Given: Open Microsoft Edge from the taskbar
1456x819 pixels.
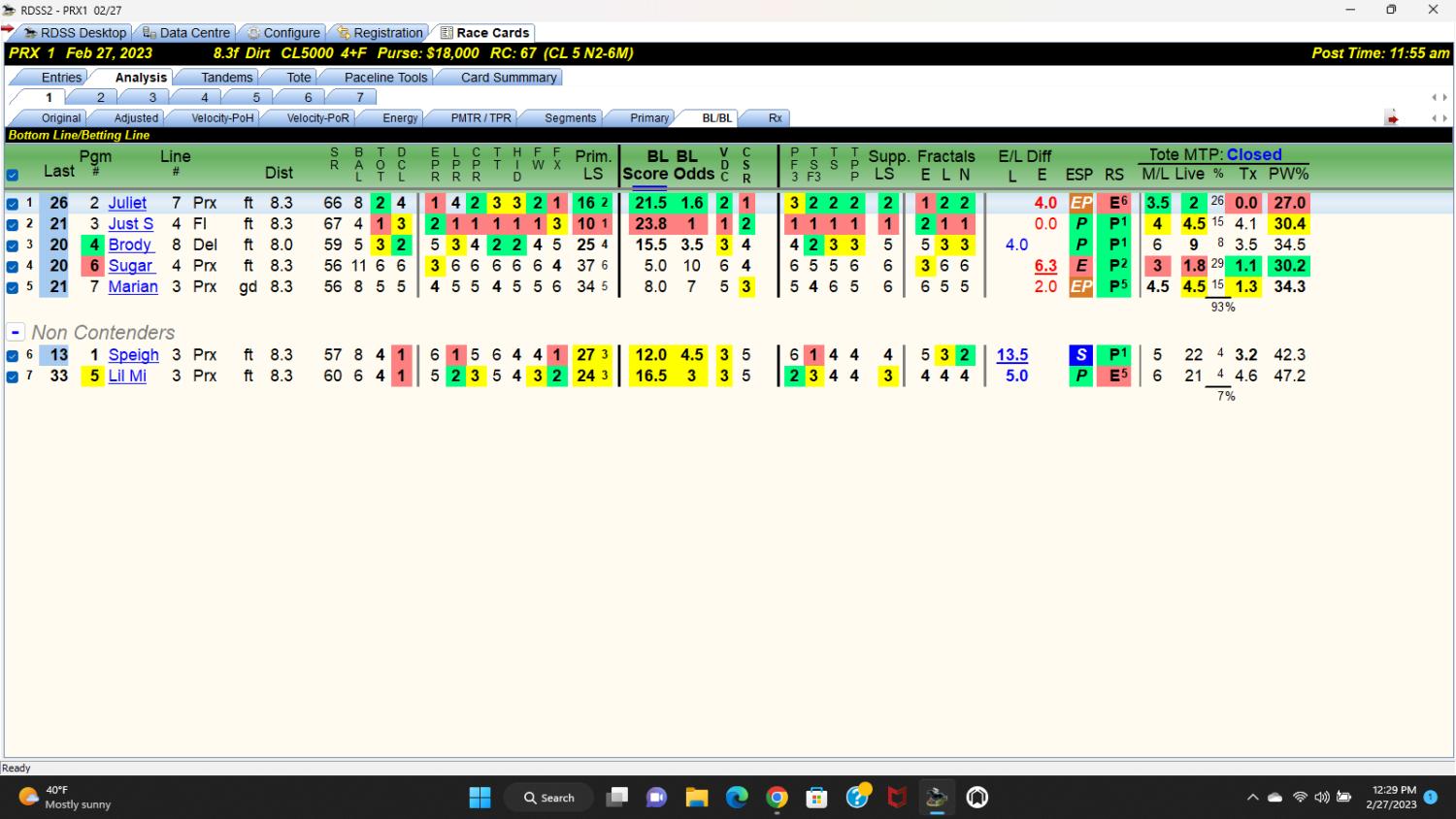Looking at the screenshot, I should click(x=737, y=798).
